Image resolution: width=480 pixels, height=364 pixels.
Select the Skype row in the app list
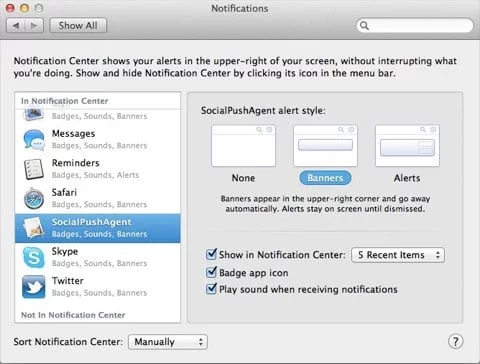click(x=98, y=257)
